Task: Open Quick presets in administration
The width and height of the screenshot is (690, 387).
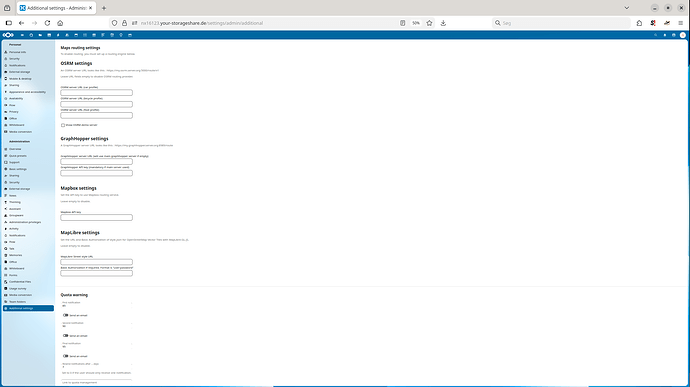Action: 28,155
